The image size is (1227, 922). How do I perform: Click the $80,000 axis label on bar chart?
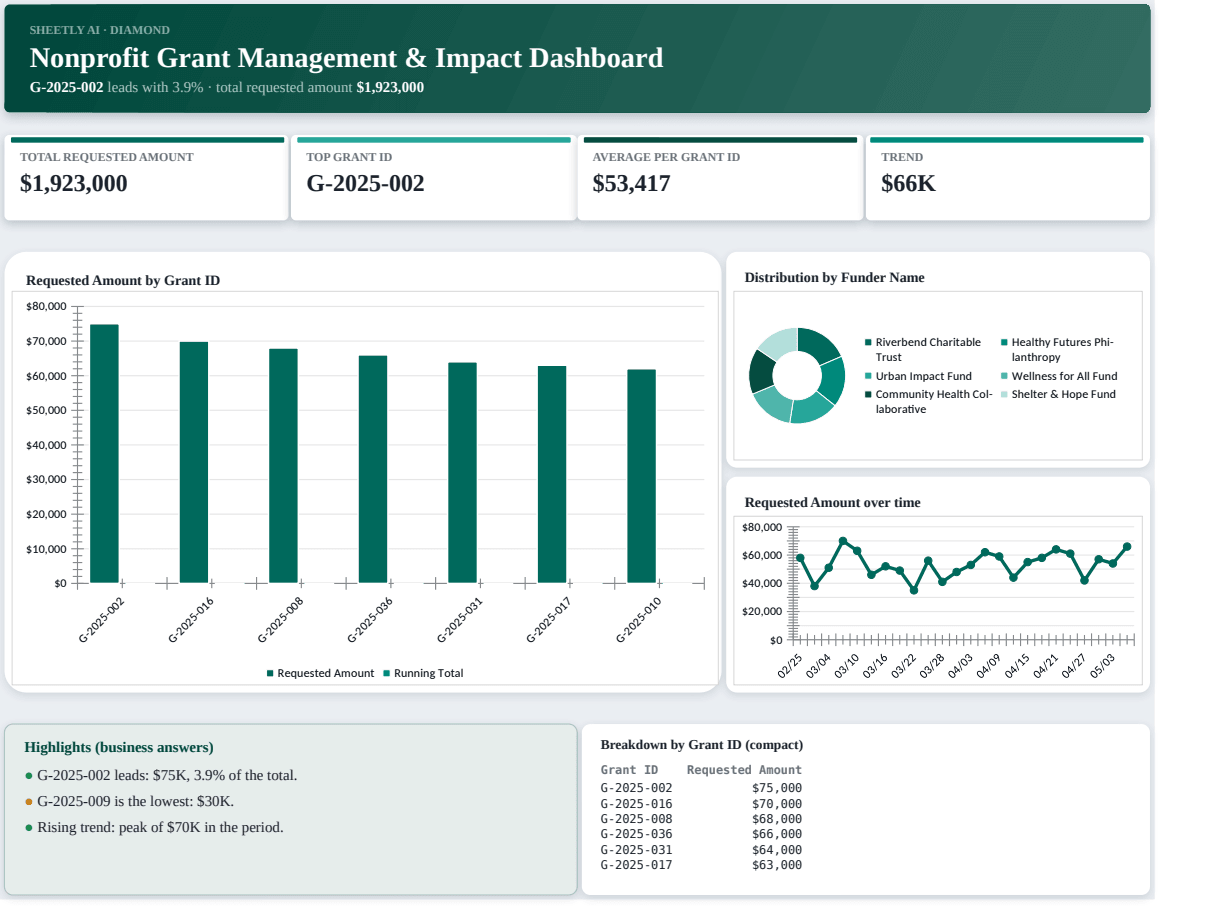pyautogui.click(x=47, y=307)
